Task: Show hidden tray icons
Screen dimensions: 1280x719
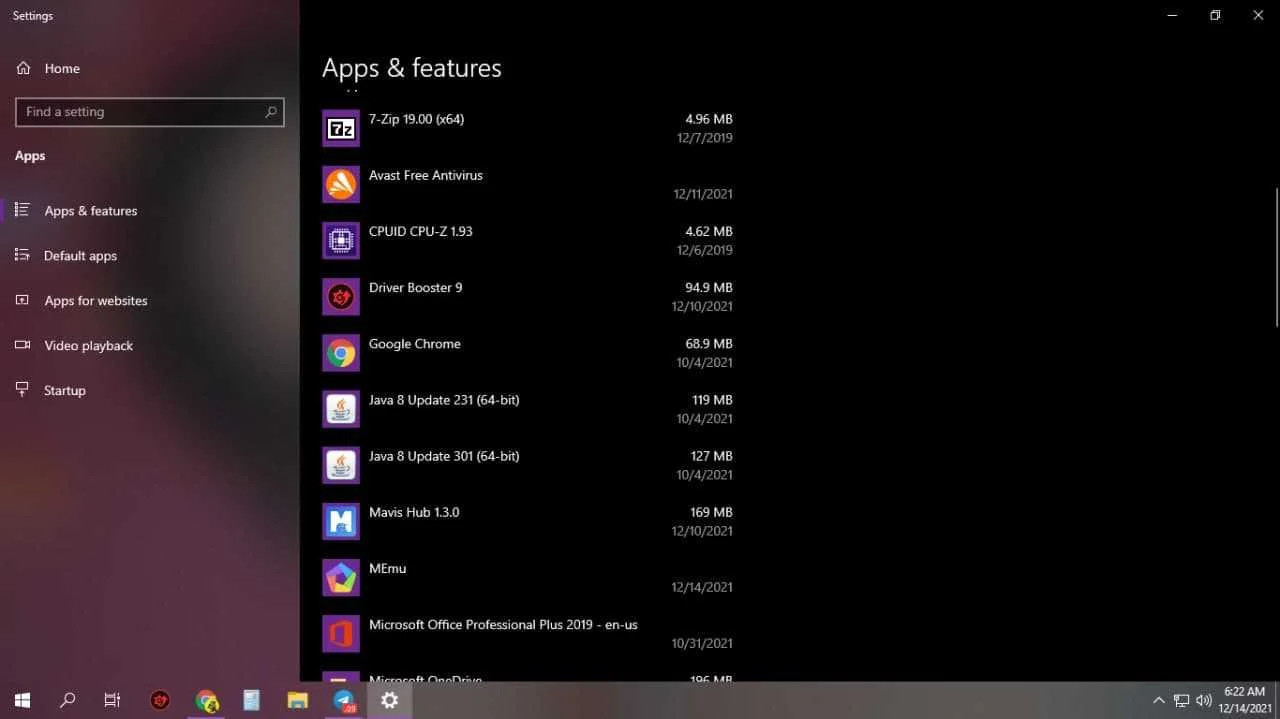Action: (x=1159, y=700)
